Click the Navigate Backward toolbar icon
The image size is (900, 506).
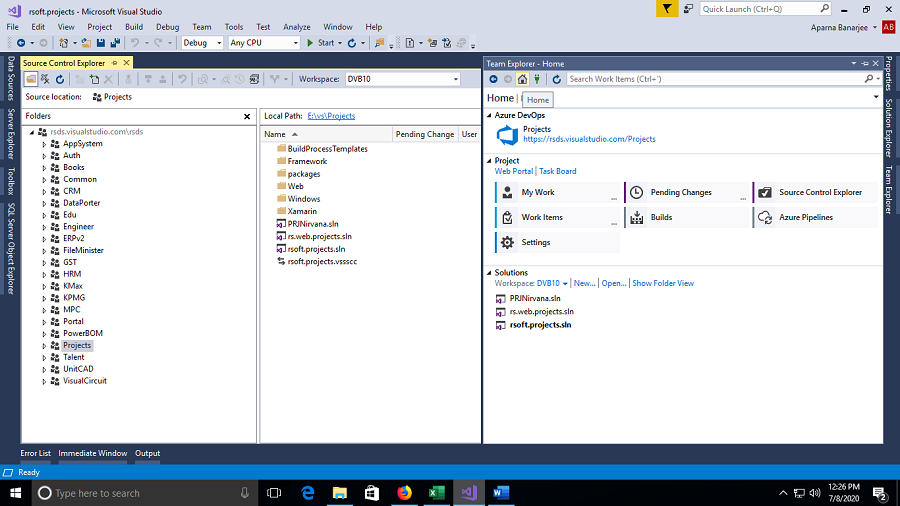[x=21, y=43]
